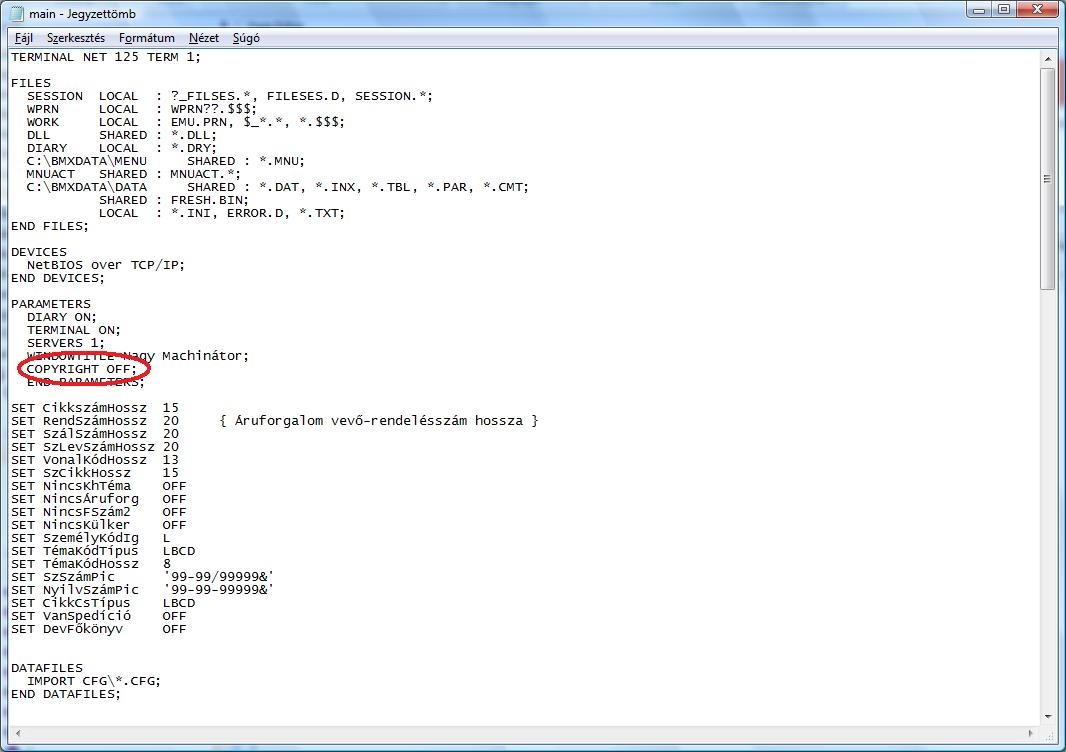Click the 'SHARED : FRESH.BIN;' line
Screen dimensions: 1066x752
tap(174, 200)
